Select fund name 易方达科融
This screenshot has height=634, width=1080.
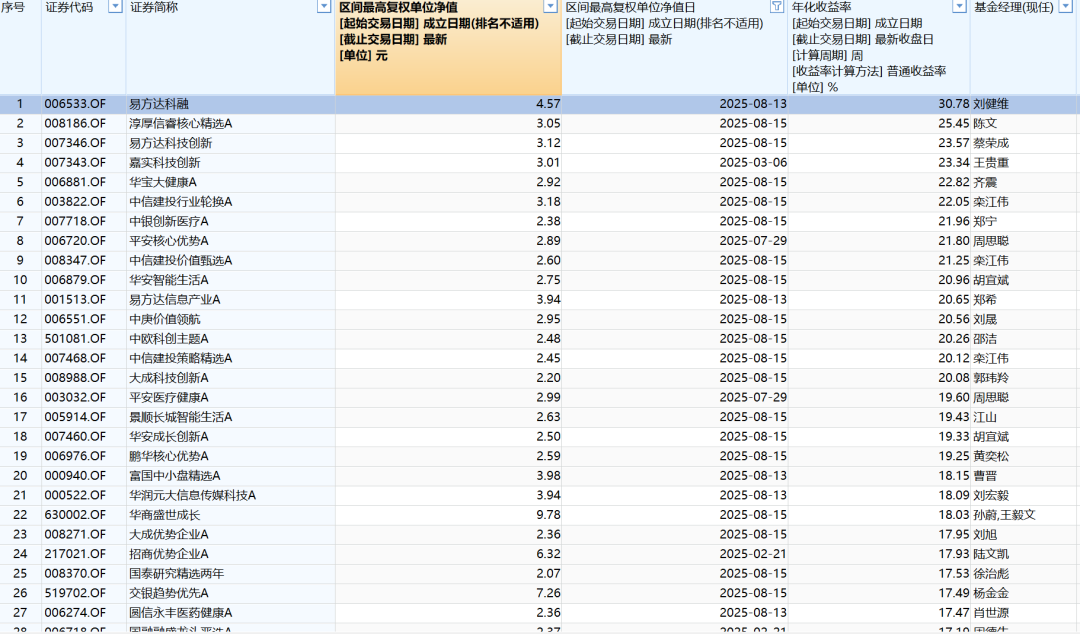pyautogui.click(x=158, y=104)
